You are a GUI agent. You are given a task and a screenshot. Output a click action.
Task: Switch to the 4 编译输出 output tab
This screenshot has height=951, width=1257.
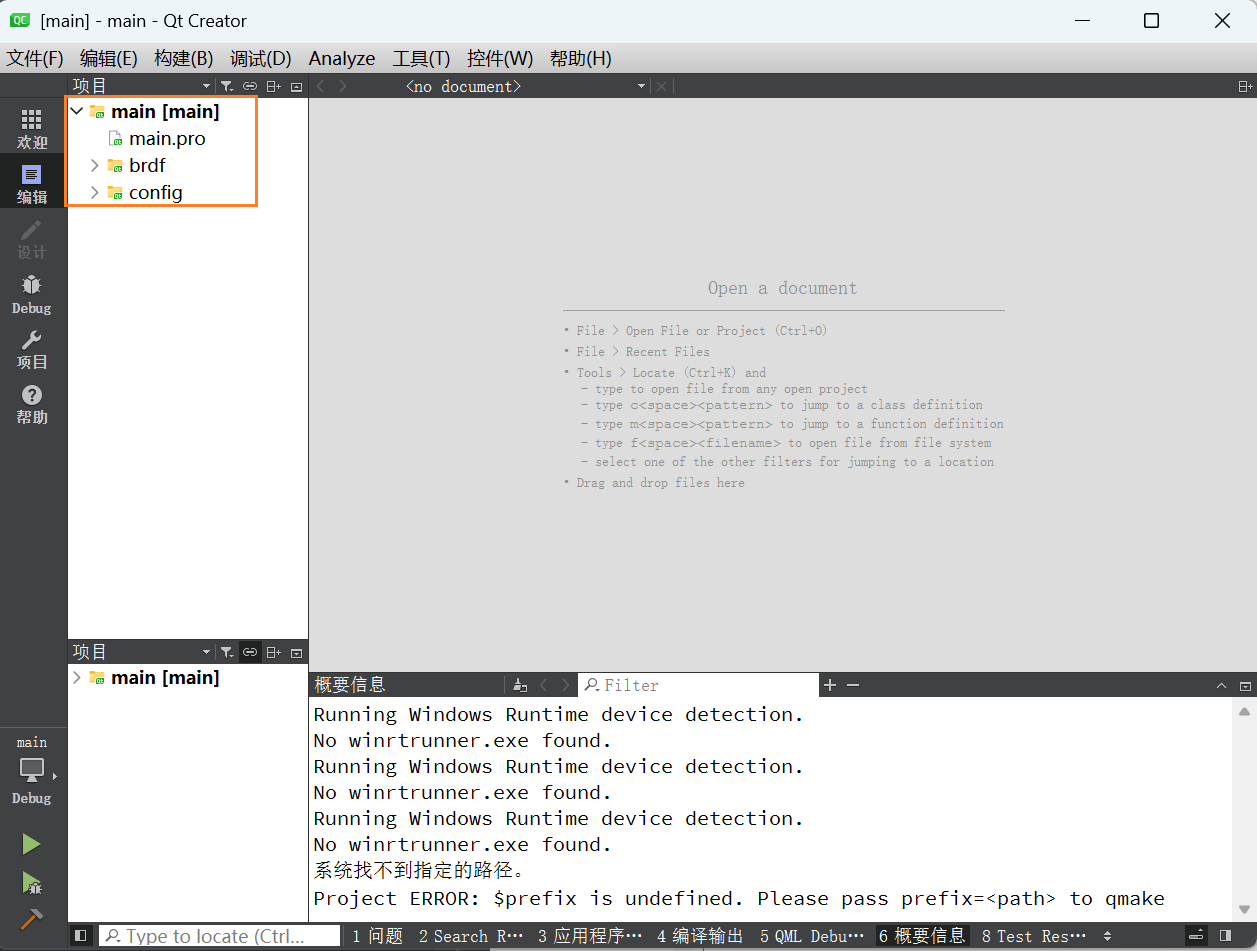700,936
